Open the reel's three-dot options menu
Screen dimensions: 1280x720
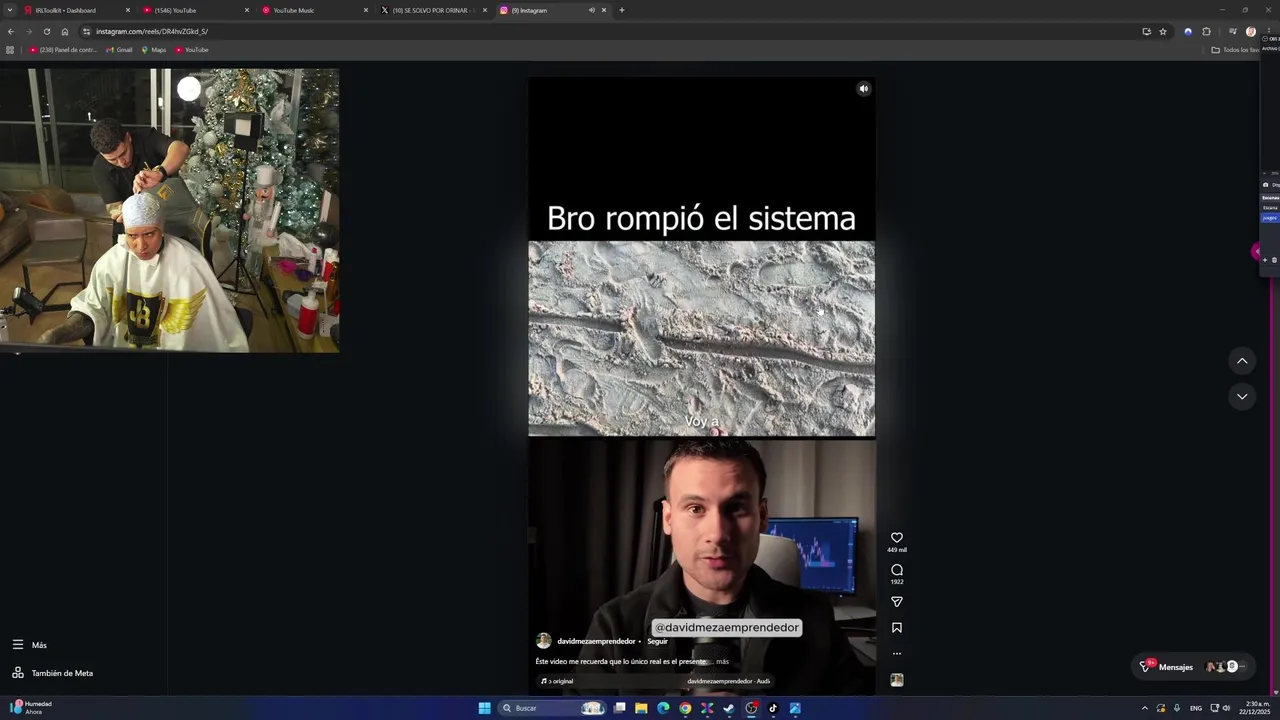click(897, 654)
